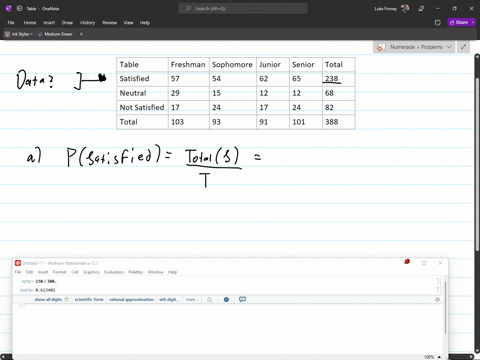Open the Help tab in OneNote

tap(145, 23)
